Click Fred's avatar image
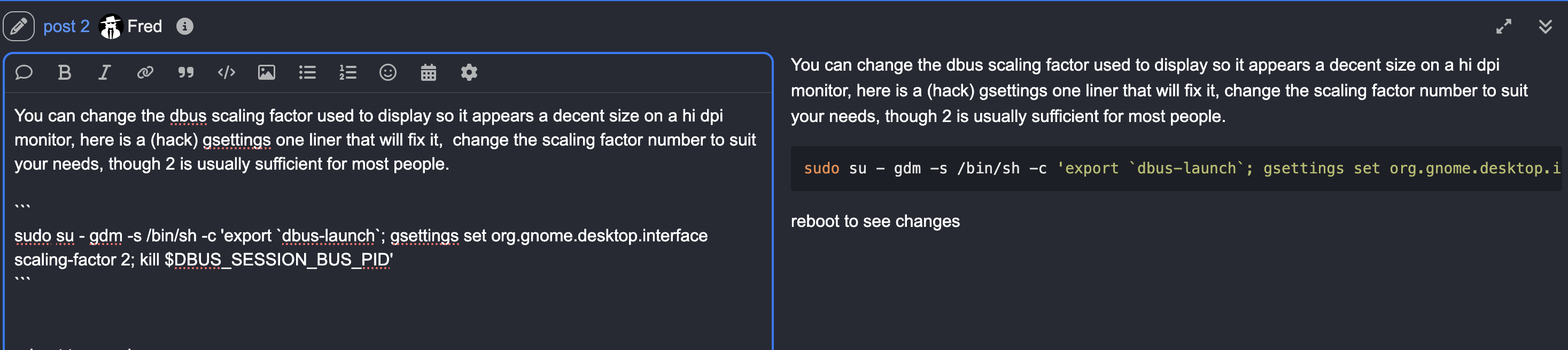Viewport: 1568px width, 350px height. tap(111, 26)
